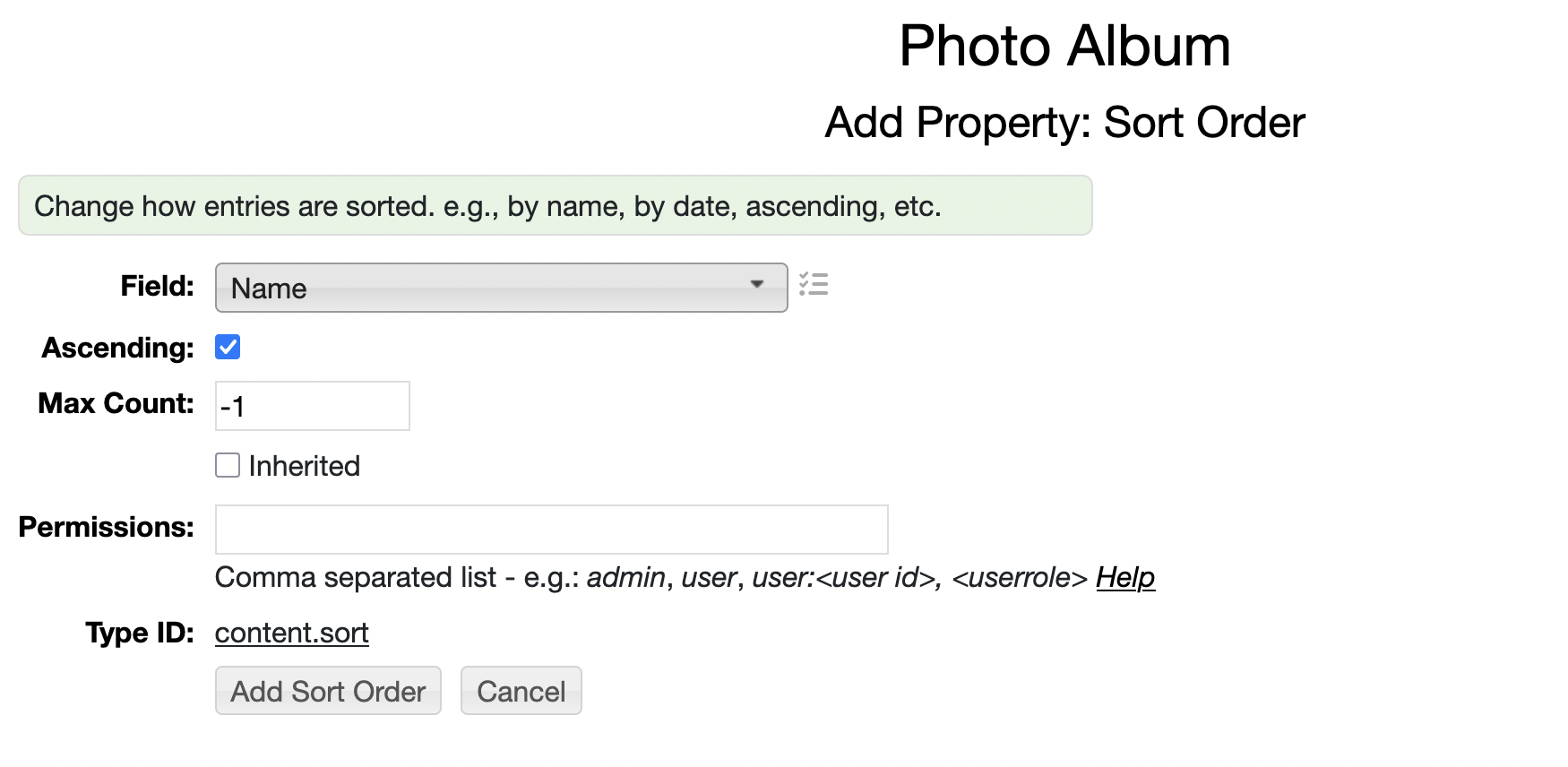Click the Permissions label
Screen dimensions: 1568x767
click(107, 527)
